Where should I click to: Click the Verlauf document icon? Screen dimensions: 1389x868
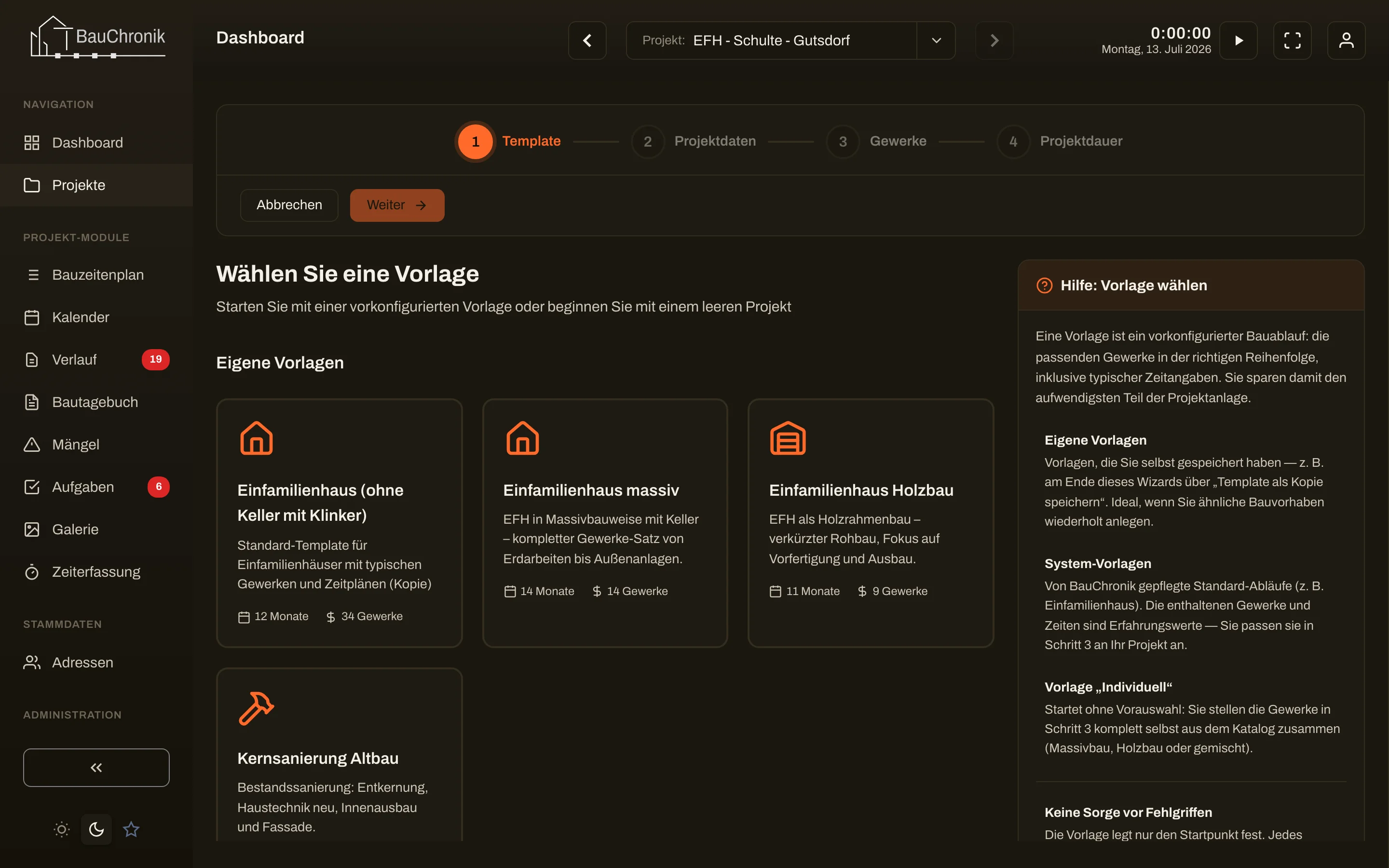tap(32, 360)
